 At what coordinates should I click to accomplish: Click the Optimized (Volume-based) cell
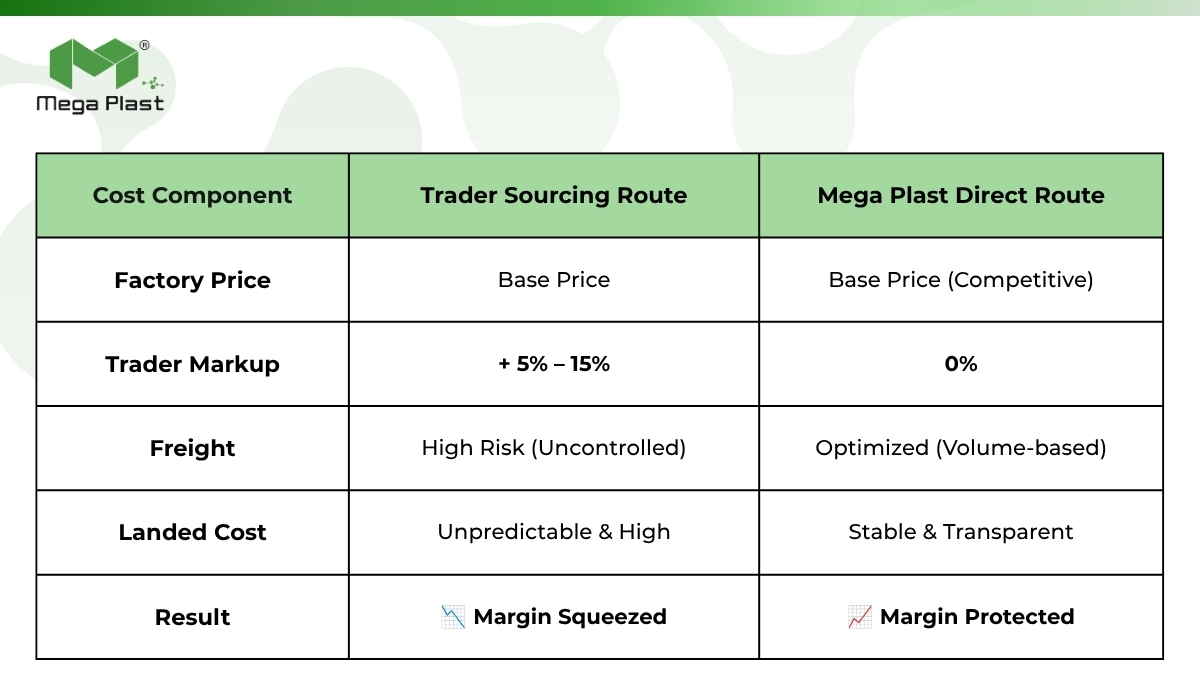pos(961,448)
